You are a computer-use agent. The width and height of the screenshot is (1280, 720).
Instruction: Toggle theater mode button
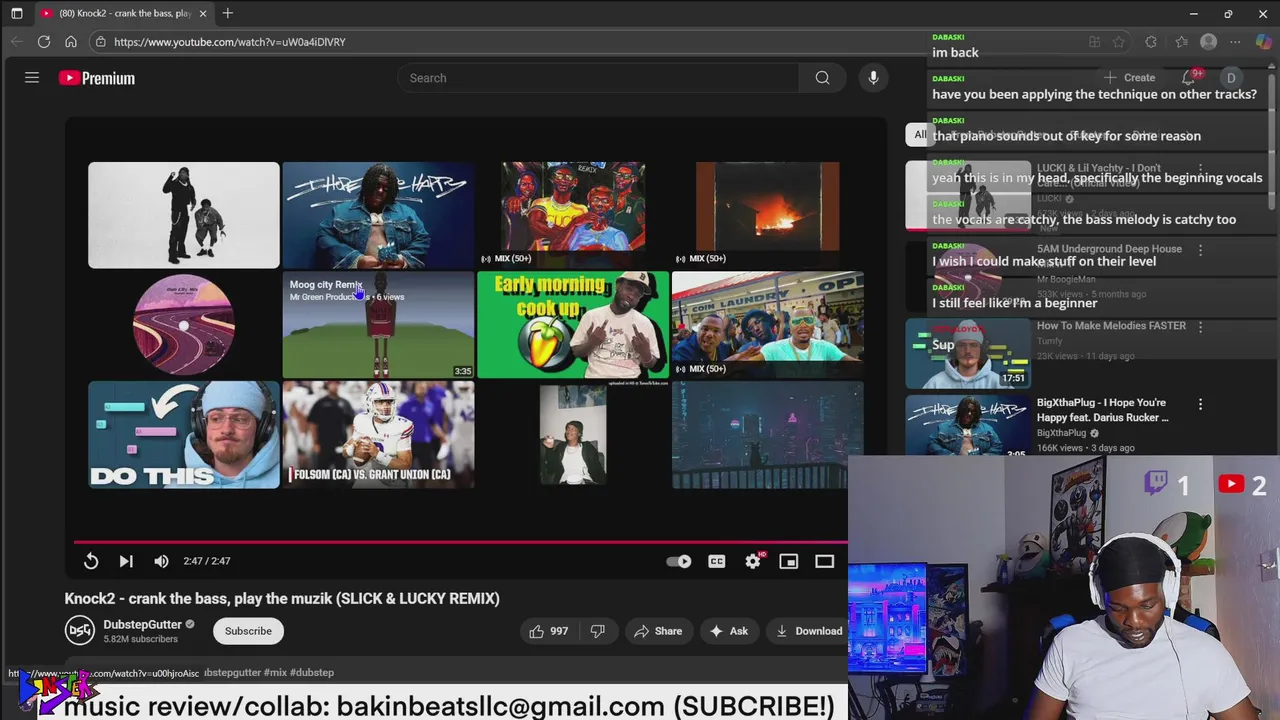[825, 561]
